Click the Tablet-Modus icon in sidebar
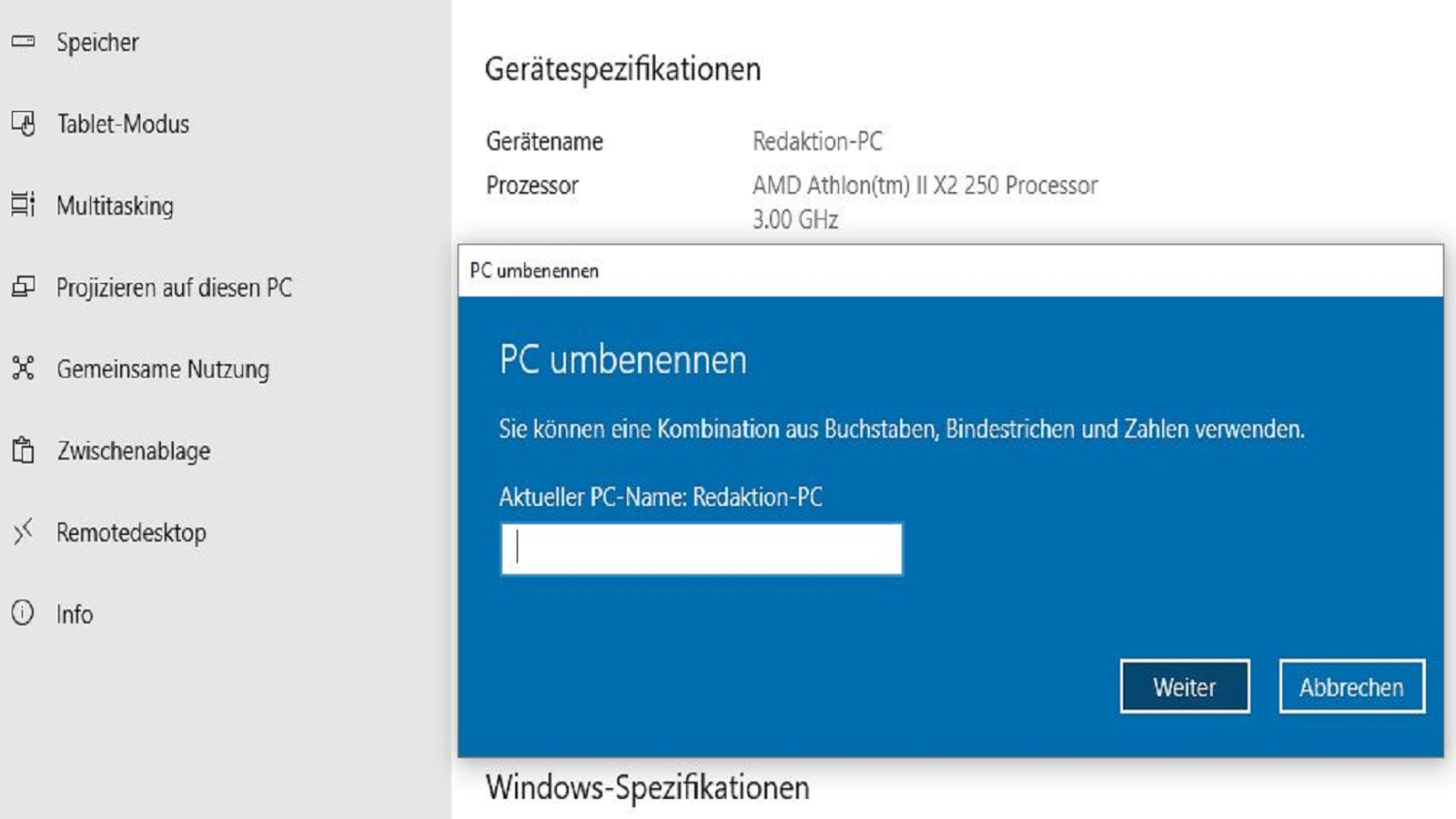 click(22, 124)
